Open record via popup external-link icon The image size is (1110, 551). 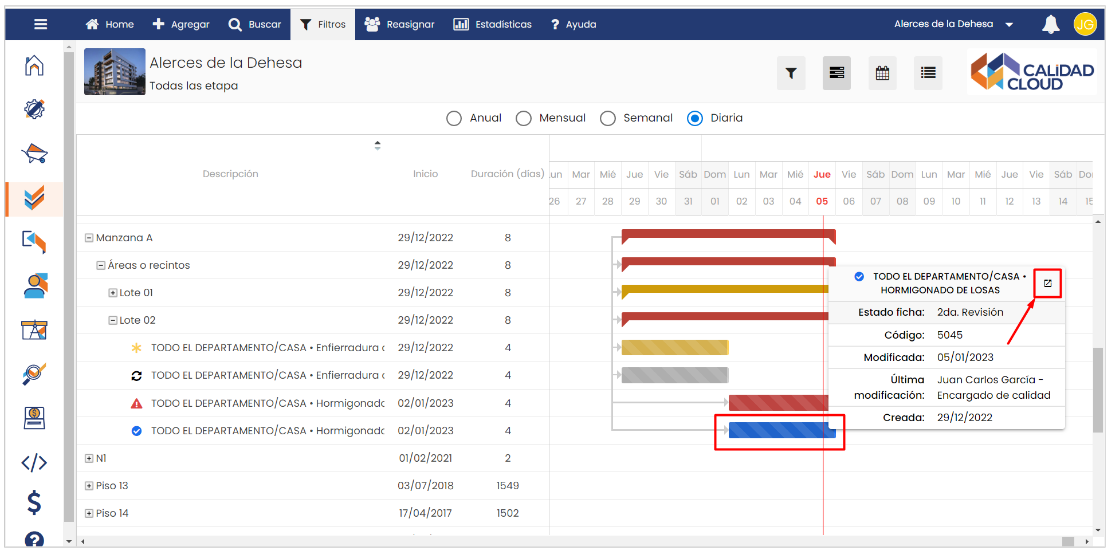click(x=1047, y=283)
